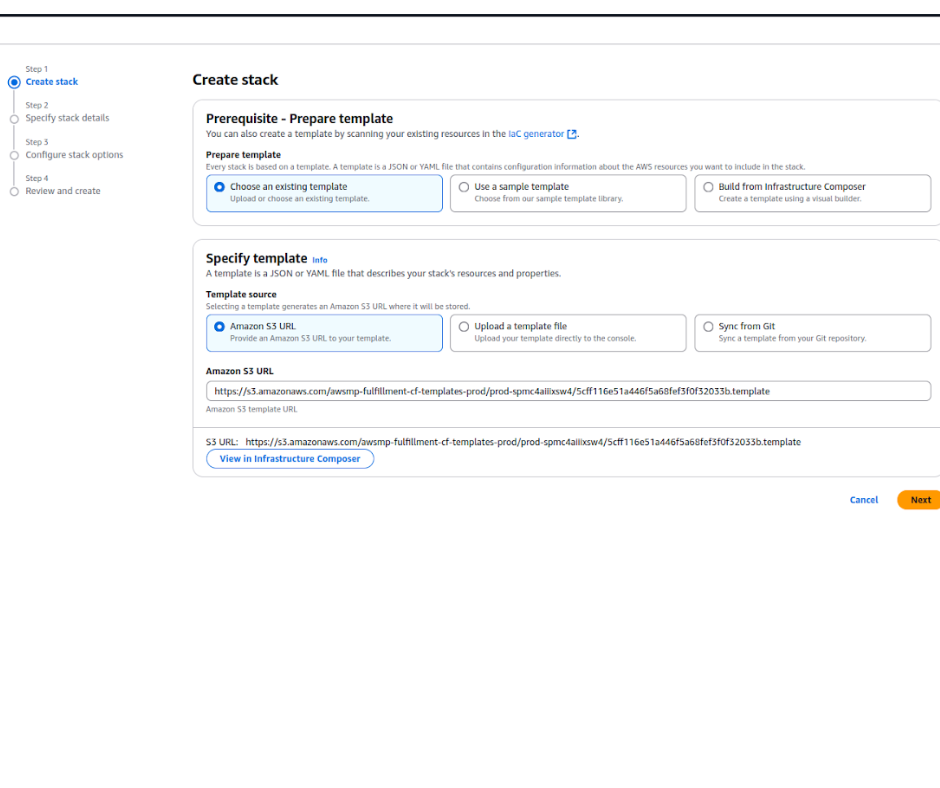Select 'Choose an existing template' option
This screenshot has width=940, height=788.
(220, 187)
